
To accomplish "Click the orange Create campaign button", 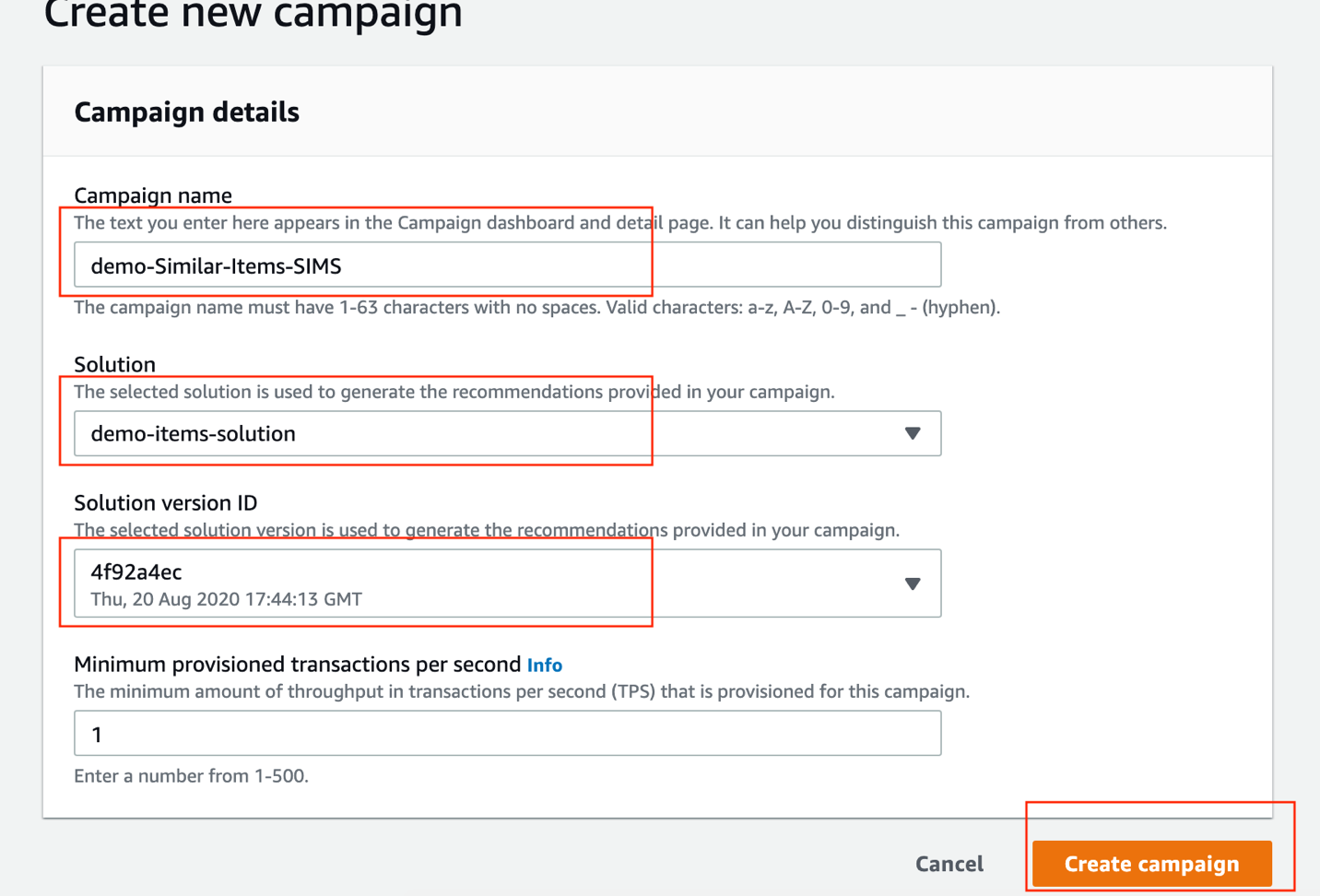I will point(1152,864).
